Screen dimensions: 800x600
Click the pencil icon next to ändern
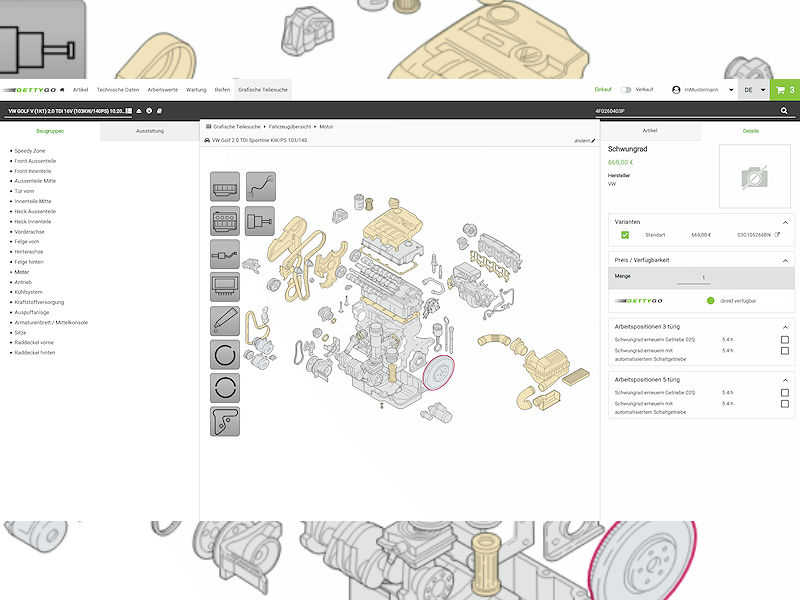tap(593, 141)
